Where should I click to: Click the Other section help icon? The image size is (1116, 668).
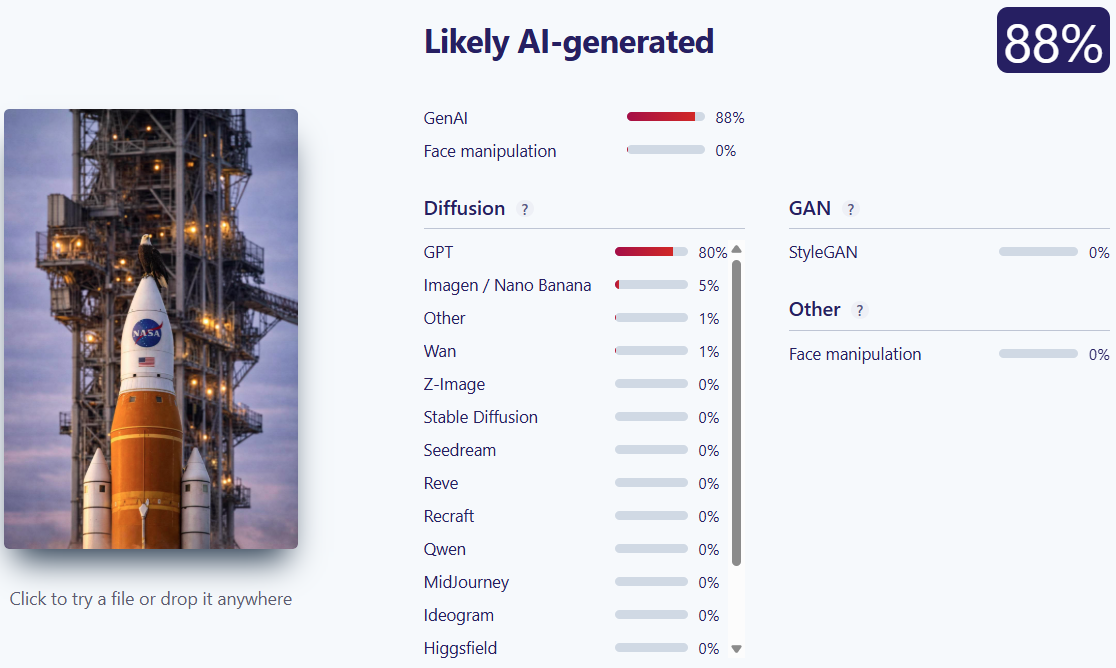point(859,310)
